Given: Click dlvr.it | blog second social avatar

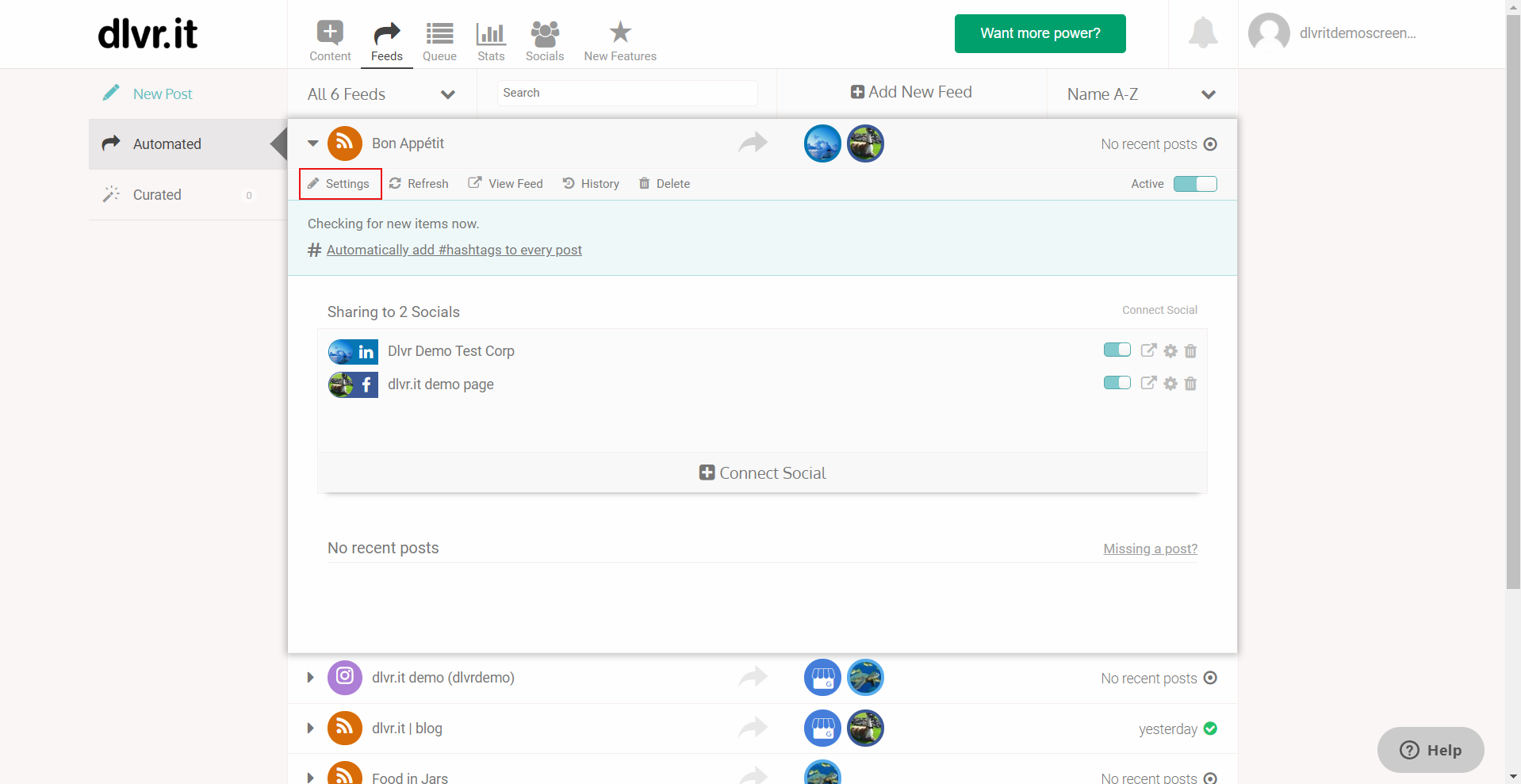Looking at the screenshot, I should (865, 729).
